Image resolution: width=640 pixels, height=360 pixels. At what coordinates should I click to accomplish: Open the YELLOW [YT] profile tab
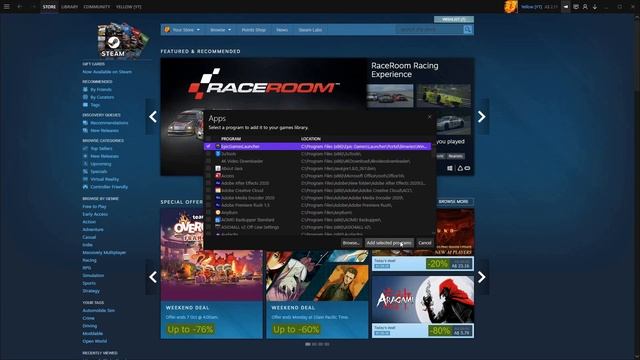coord(129,7)
